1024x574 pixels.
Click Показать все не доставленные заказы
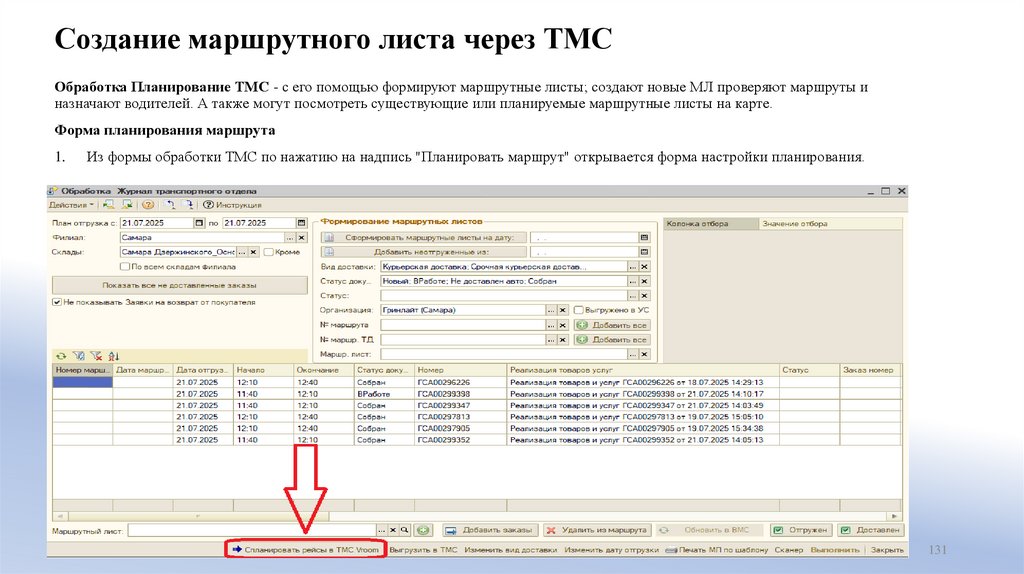click(180, 285)
